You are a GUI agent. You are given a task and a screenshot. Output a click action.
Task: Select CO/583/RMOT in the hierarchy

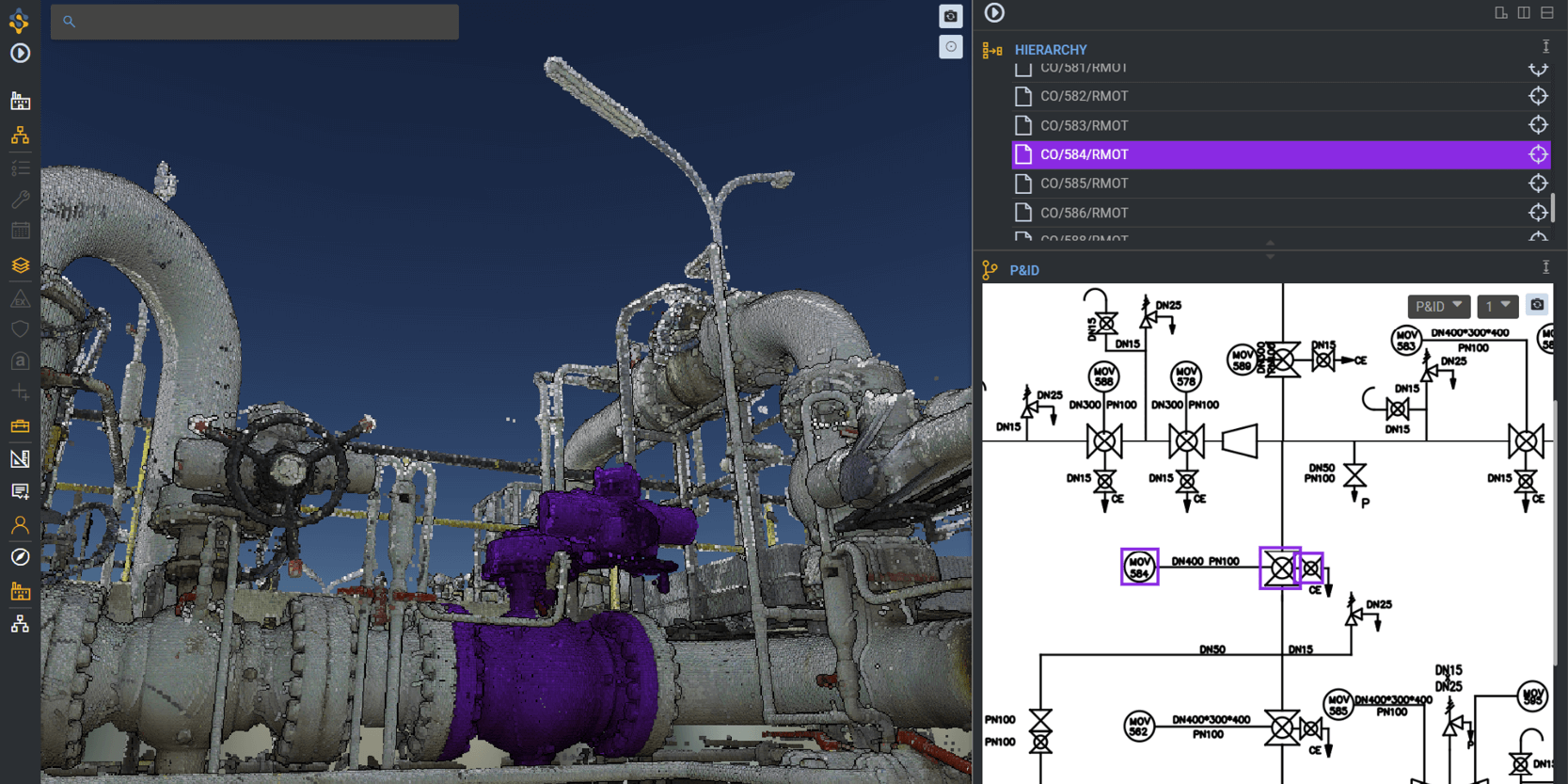(1084, 125)
